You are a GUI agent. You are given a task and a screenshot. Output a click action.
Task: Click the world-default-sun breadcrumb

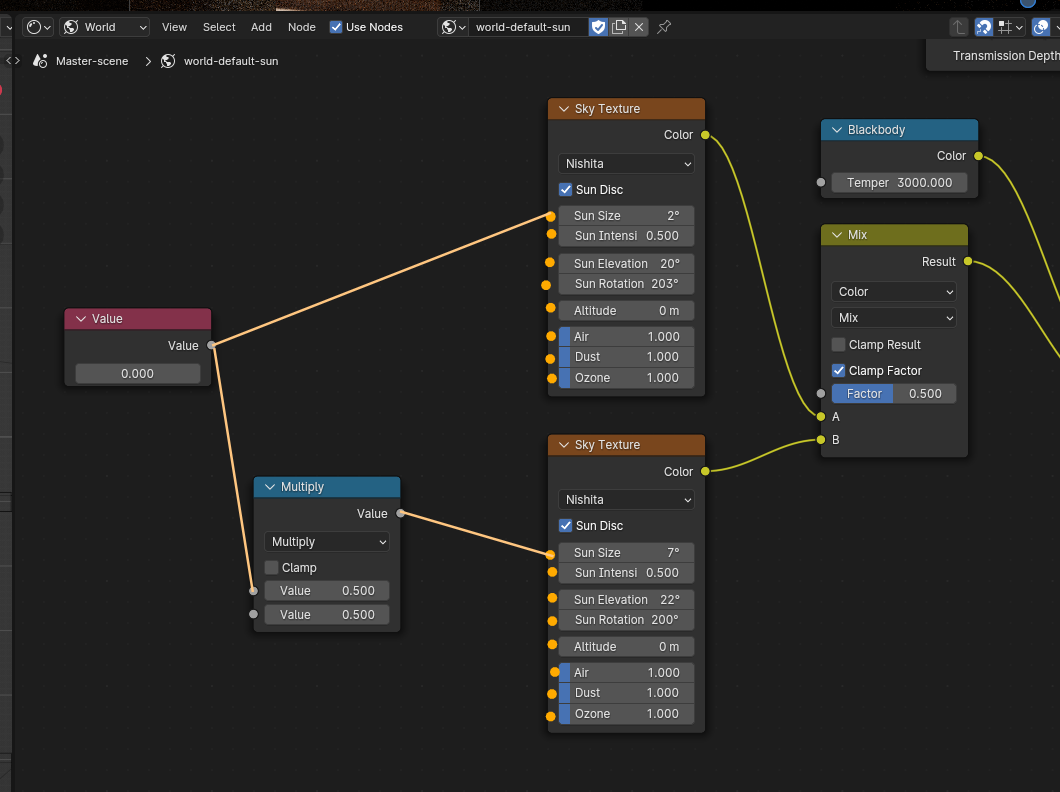point(231,61)
